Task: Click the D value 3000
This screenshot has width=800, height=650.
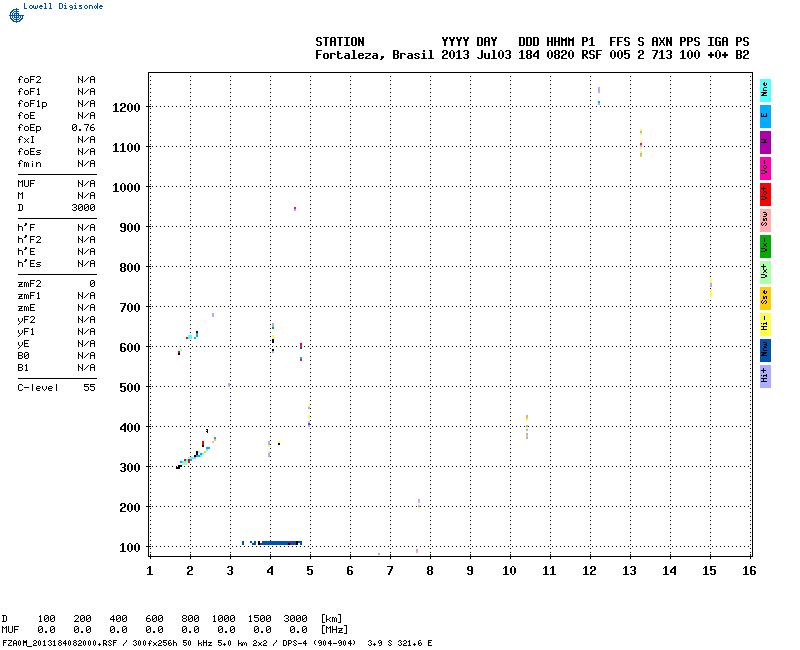Action: point(83,208)
